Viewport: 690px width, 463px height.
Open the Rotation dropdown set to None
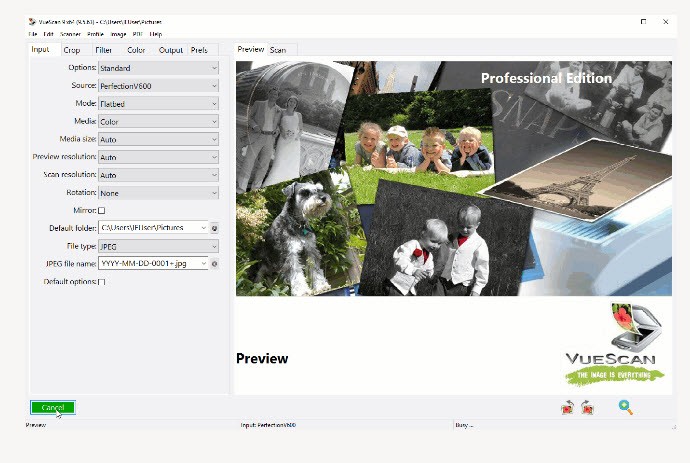pos(158,193)
